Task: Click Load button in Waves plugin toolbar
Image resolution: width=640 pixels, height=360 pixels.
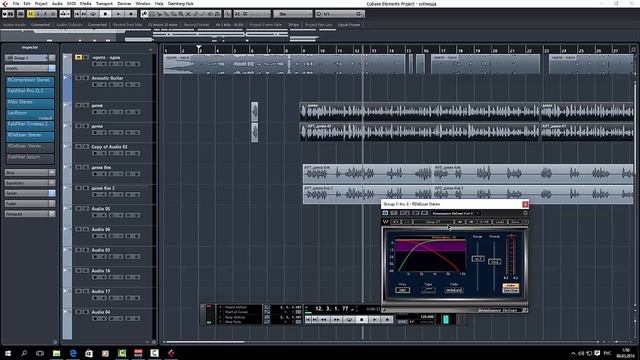Action: (x=500, y=222)
